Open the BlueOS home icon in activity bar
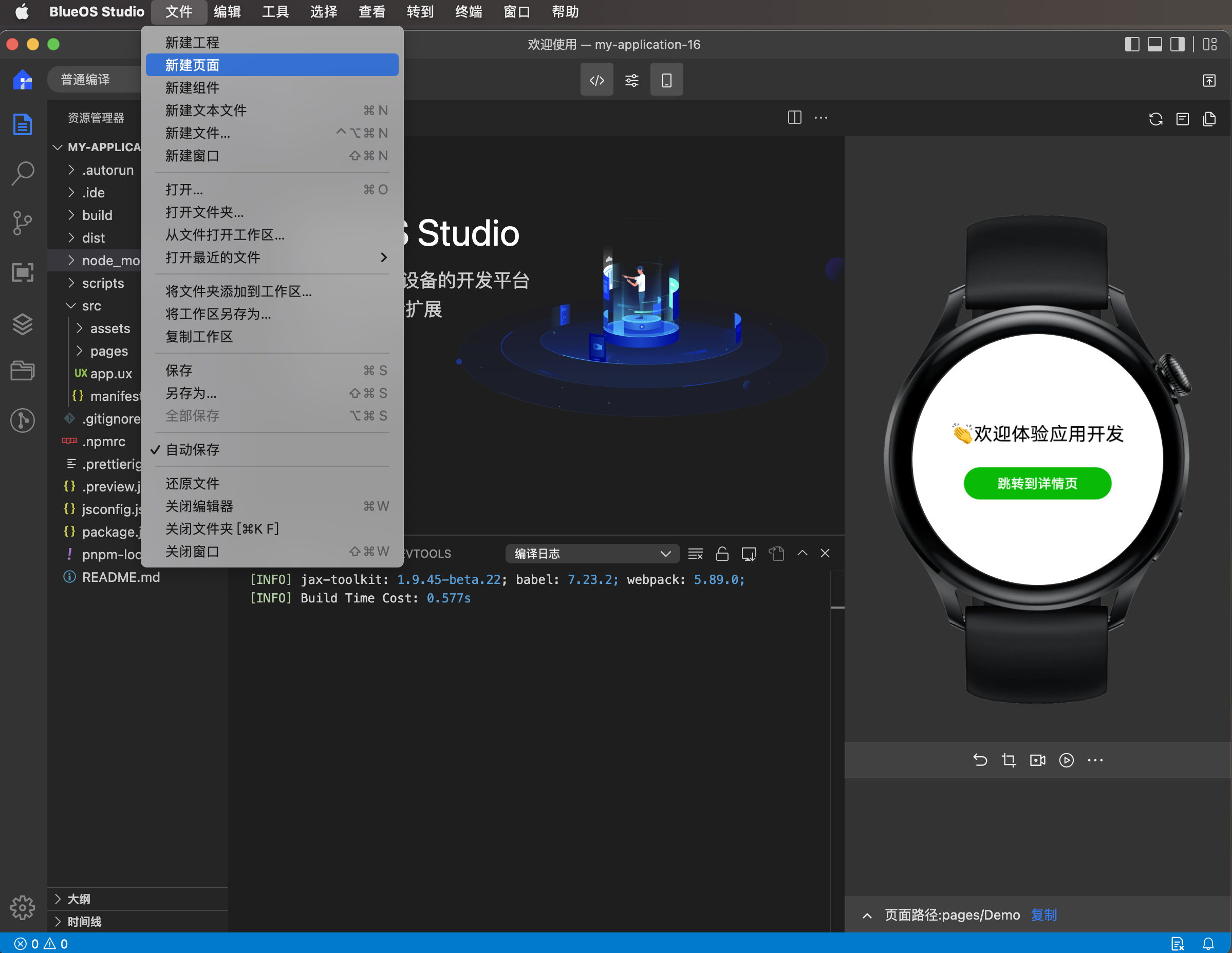Viewport: 1232px width, 953px height. (x=23, y=80)
